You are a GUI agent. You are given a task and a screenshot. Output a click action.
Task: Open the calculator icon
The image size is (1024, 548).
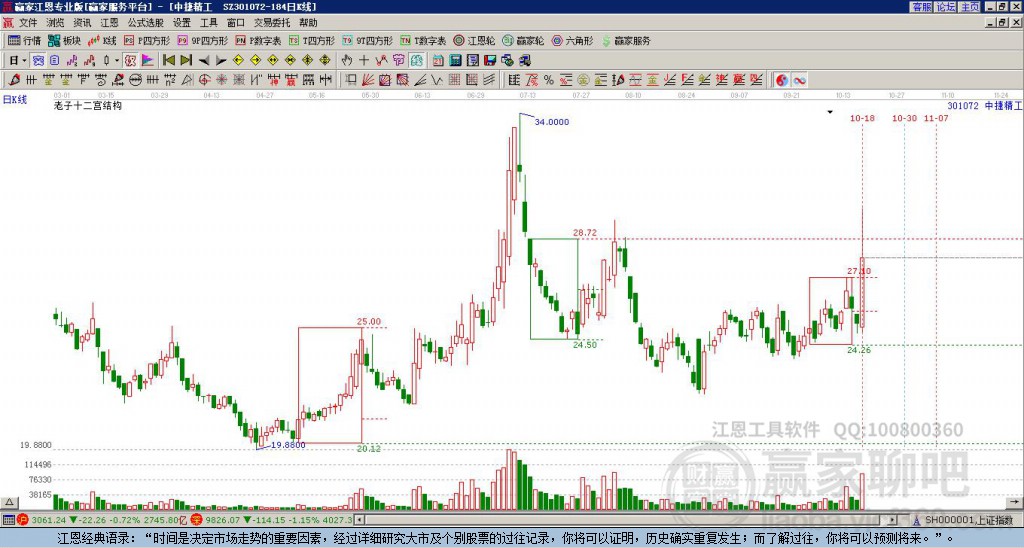point(456,60)
